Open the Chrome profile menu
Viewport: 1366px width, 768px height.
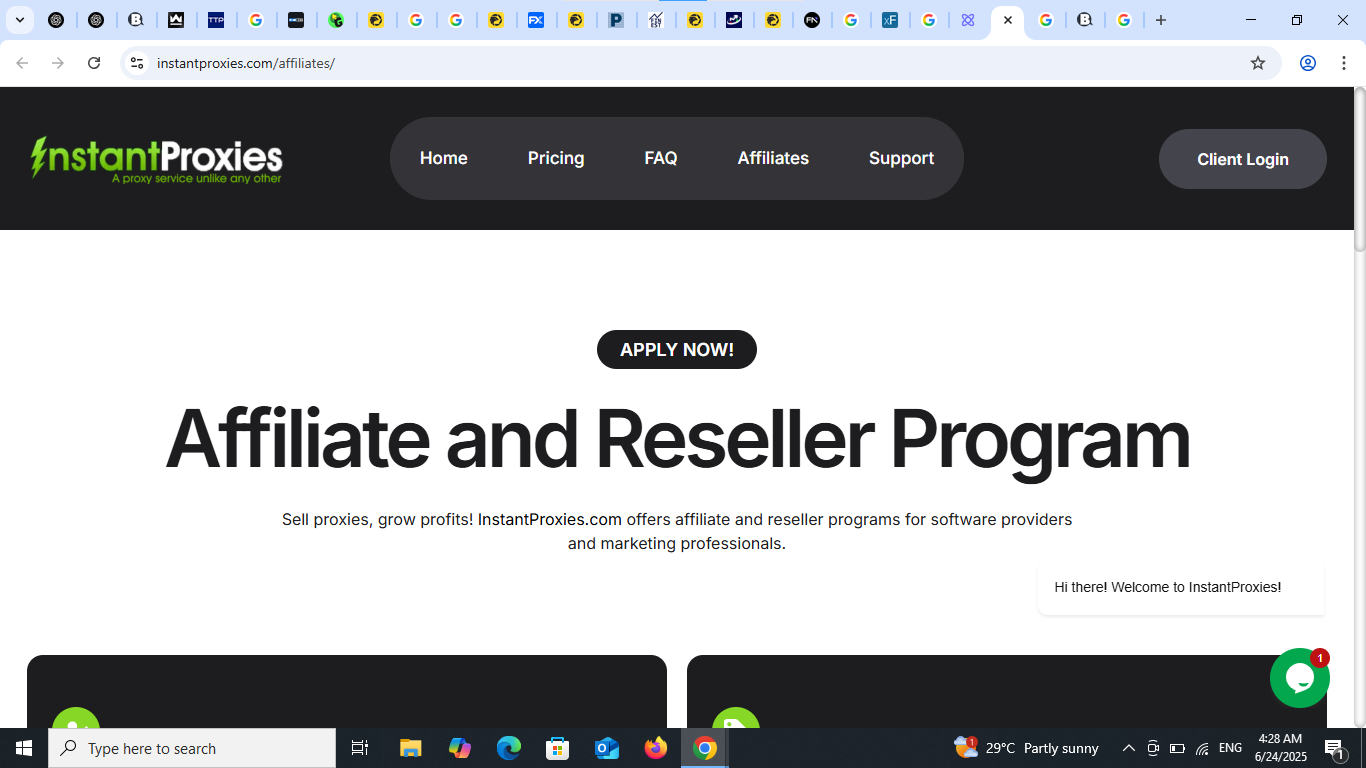coord(1307,63)
